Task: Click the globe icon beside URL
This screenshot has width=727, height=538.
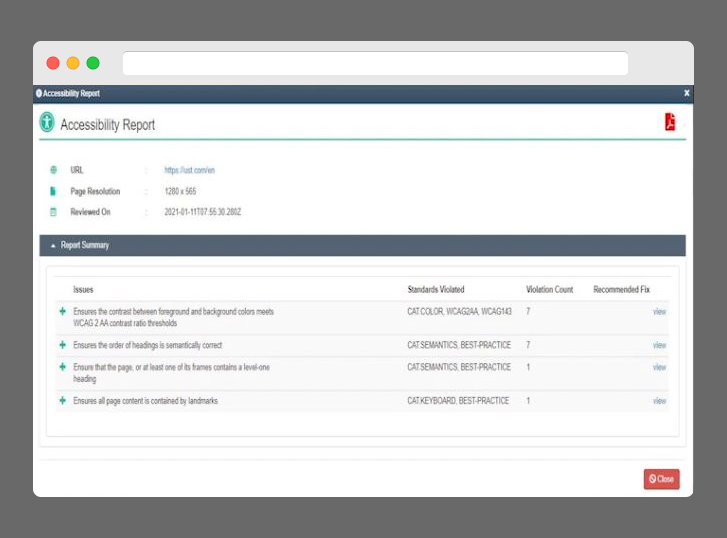Action: pos(54,170)
